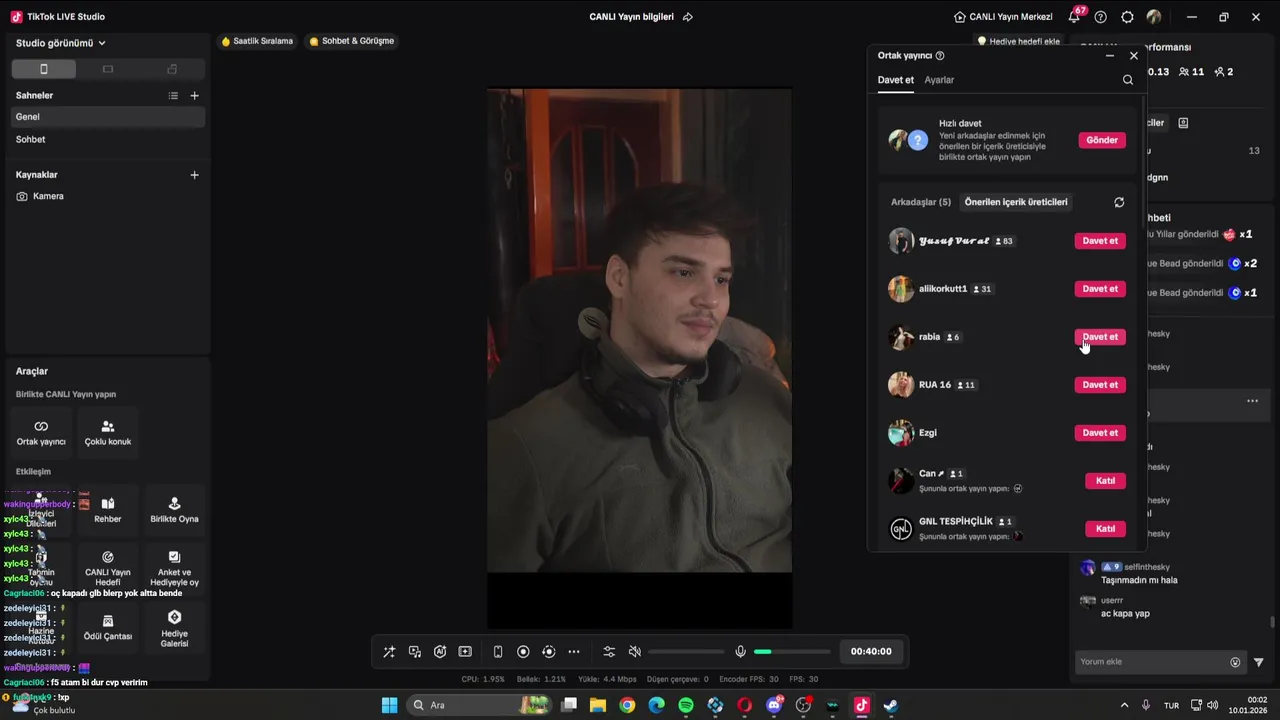Click the 00:40:00 stream timer
1280x720 pixels.
point(871,651)
